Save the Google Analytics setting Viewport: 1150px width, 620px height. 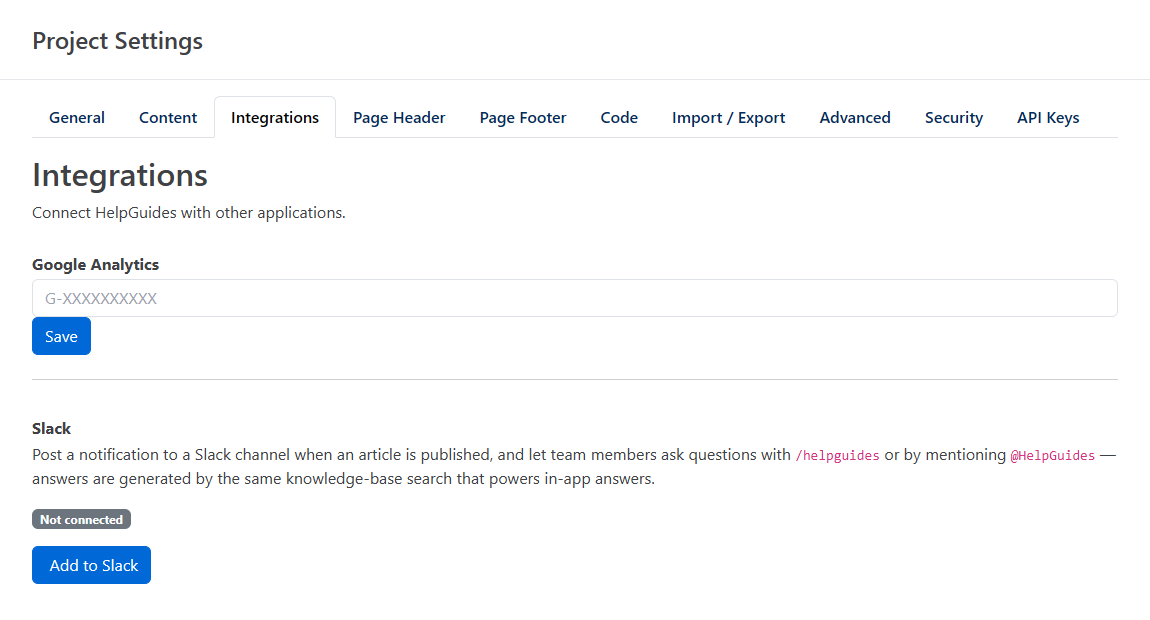[62, 336]
